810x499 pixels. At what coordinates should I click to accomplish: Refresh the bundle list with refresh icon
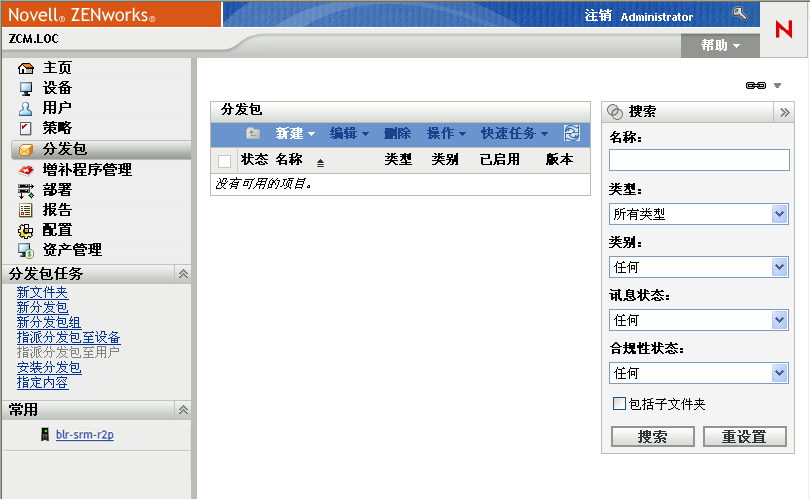[x=572, y=133]
